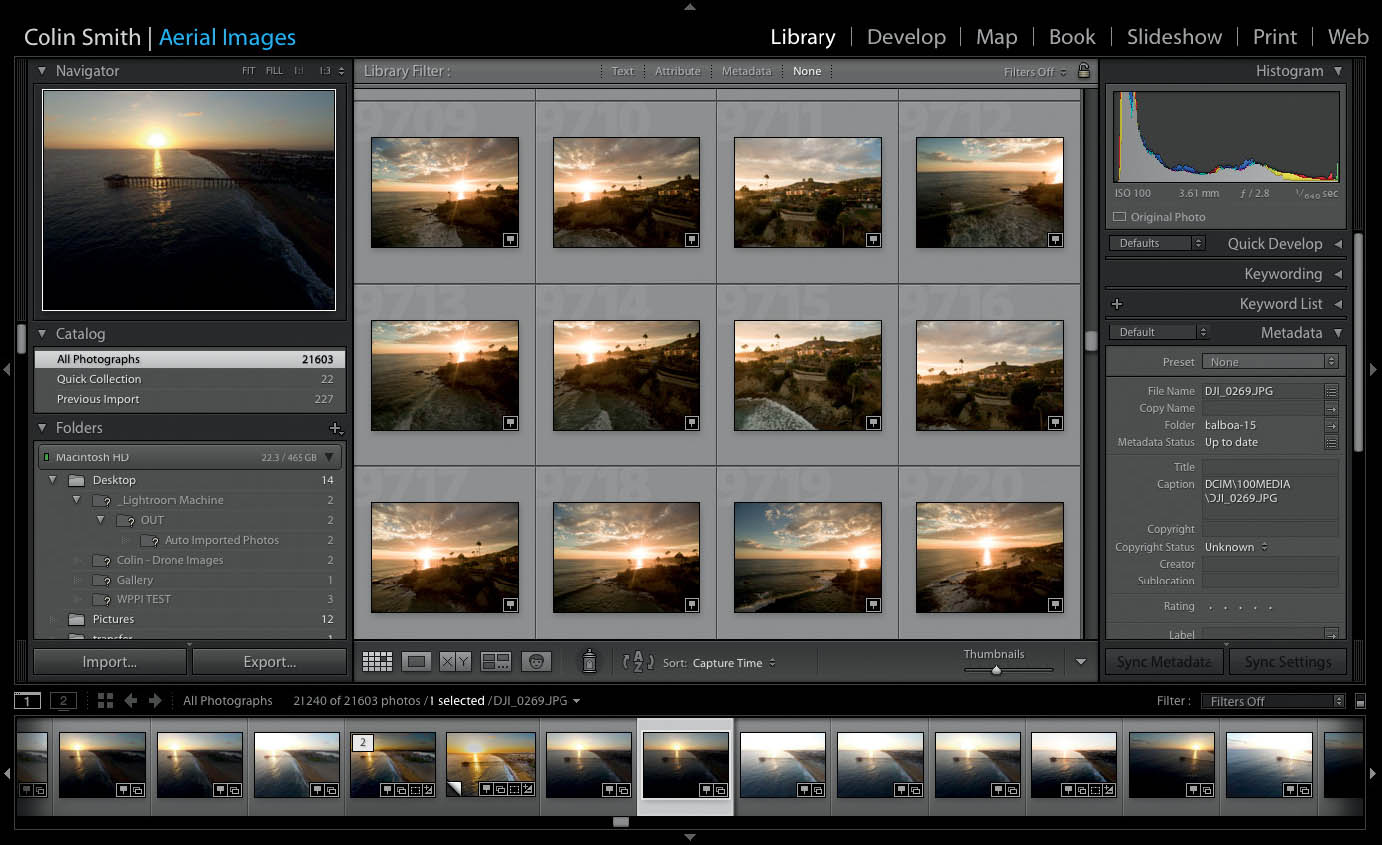This screenshot has width=1382, height=845.
Task: Click the main window display button 1
Action: (28, 700)
